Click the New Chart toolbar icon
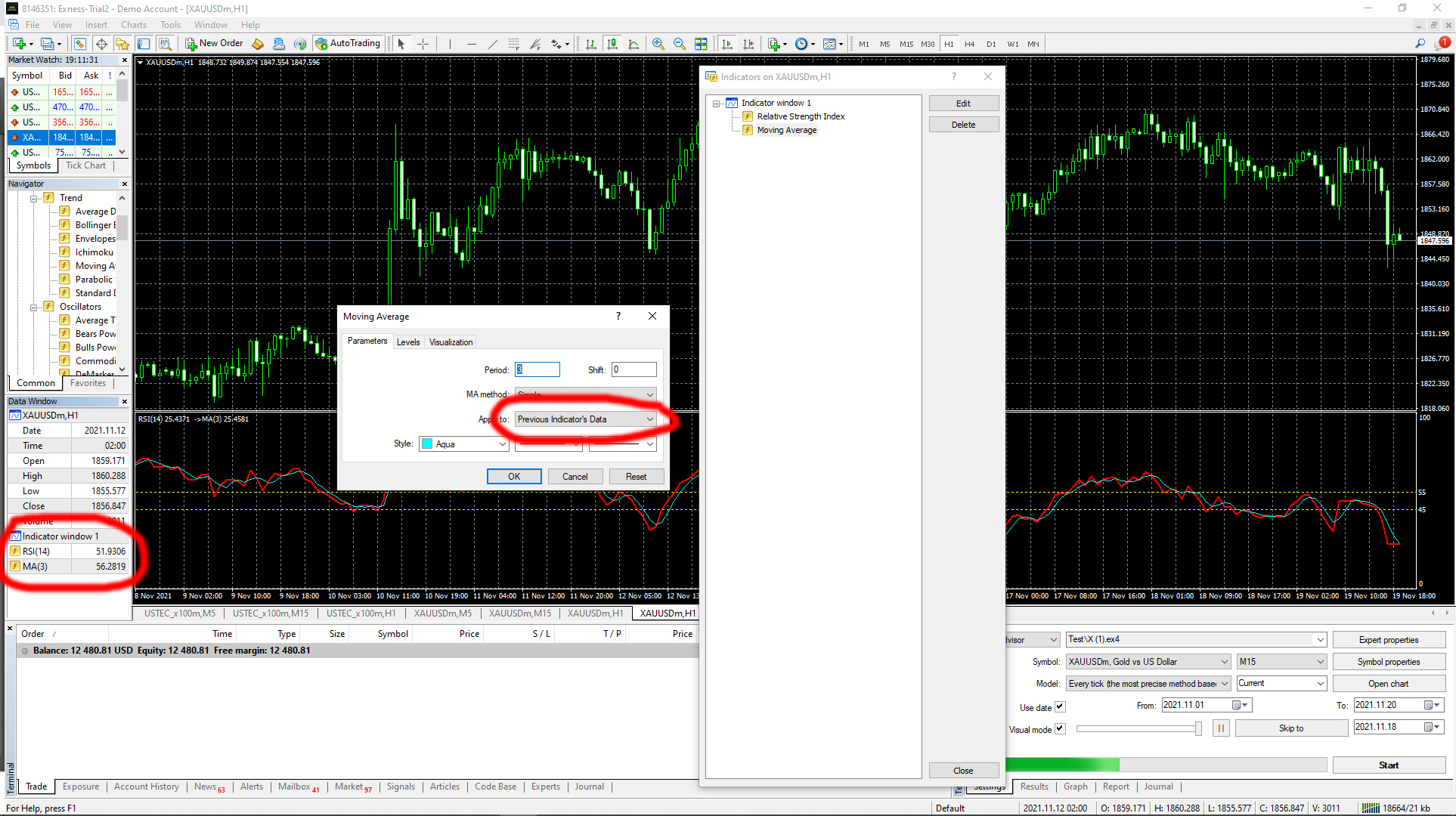The image size is (1456, 816). pyautogui.click(x=20, y=44)
